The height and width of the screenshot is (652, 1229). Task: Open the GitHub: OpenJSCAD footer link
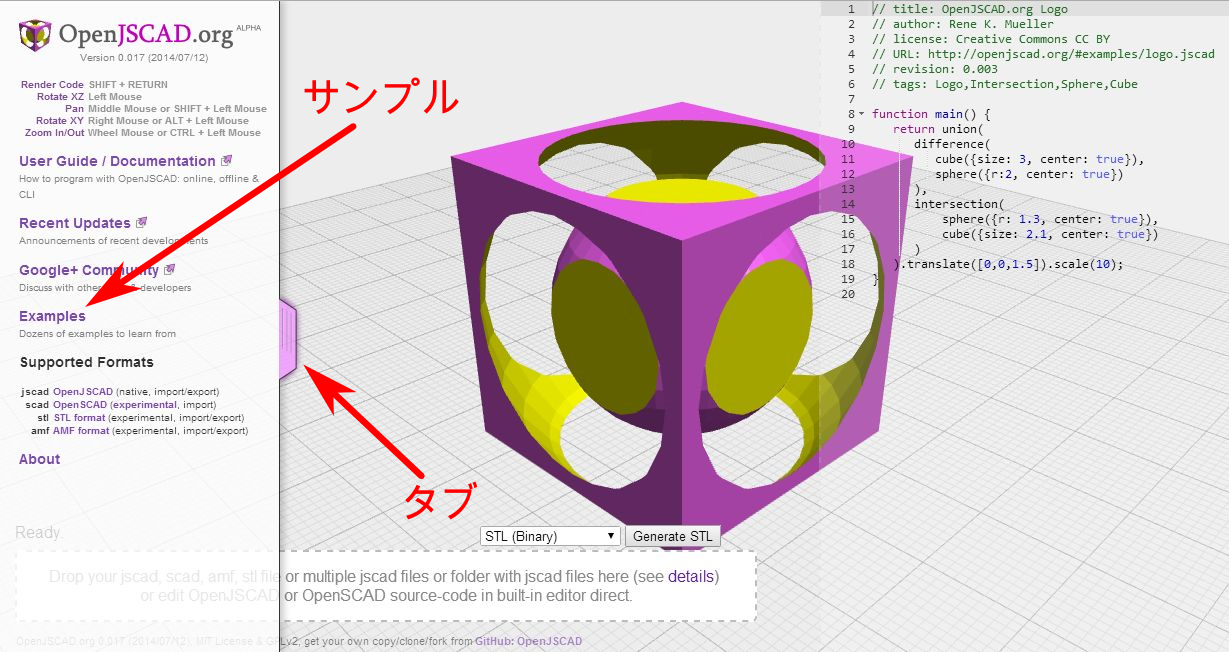tap(528, 641)
